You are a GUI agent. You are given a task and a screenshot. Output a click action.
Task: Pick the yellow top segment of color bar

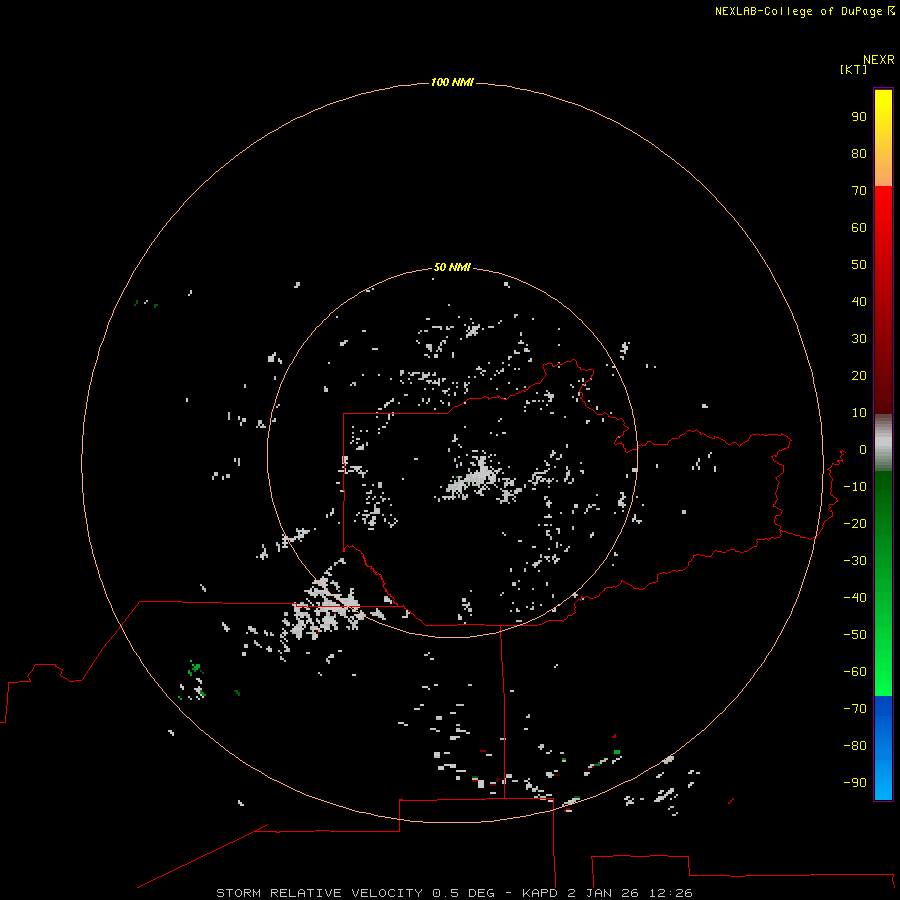point(883,138)
